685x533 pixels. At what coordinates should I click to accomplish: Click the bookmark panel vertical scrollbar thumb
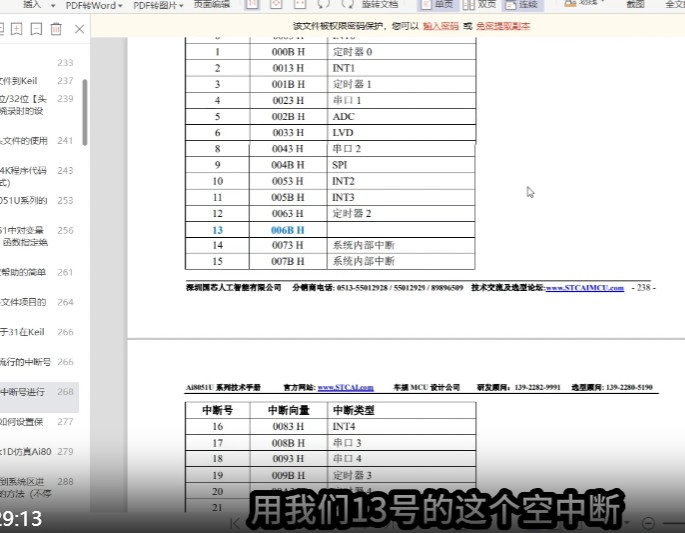point(85,112)
